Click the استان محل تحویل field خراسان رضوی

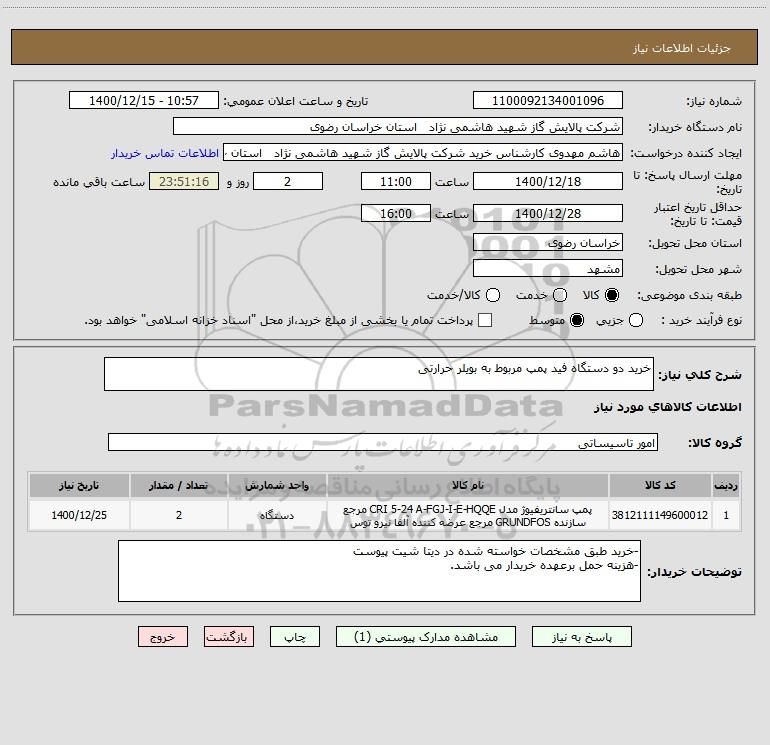(x=548, y=242)
